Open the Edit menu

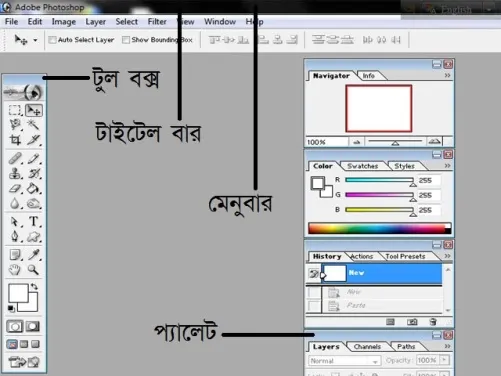pos(35,22)
